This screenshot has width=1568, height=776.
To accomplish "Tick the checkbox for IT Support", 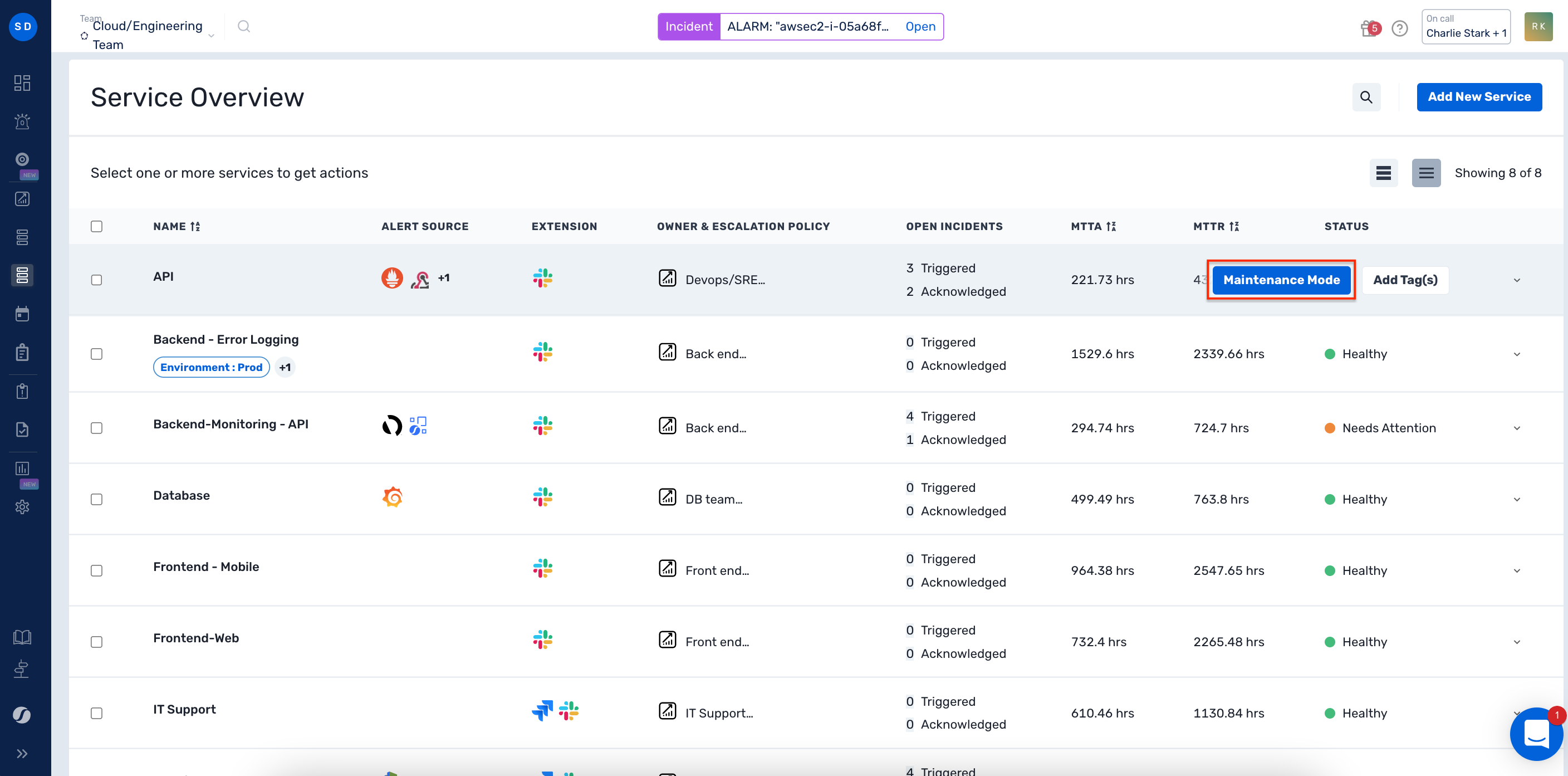I will (x=96, y=712).
